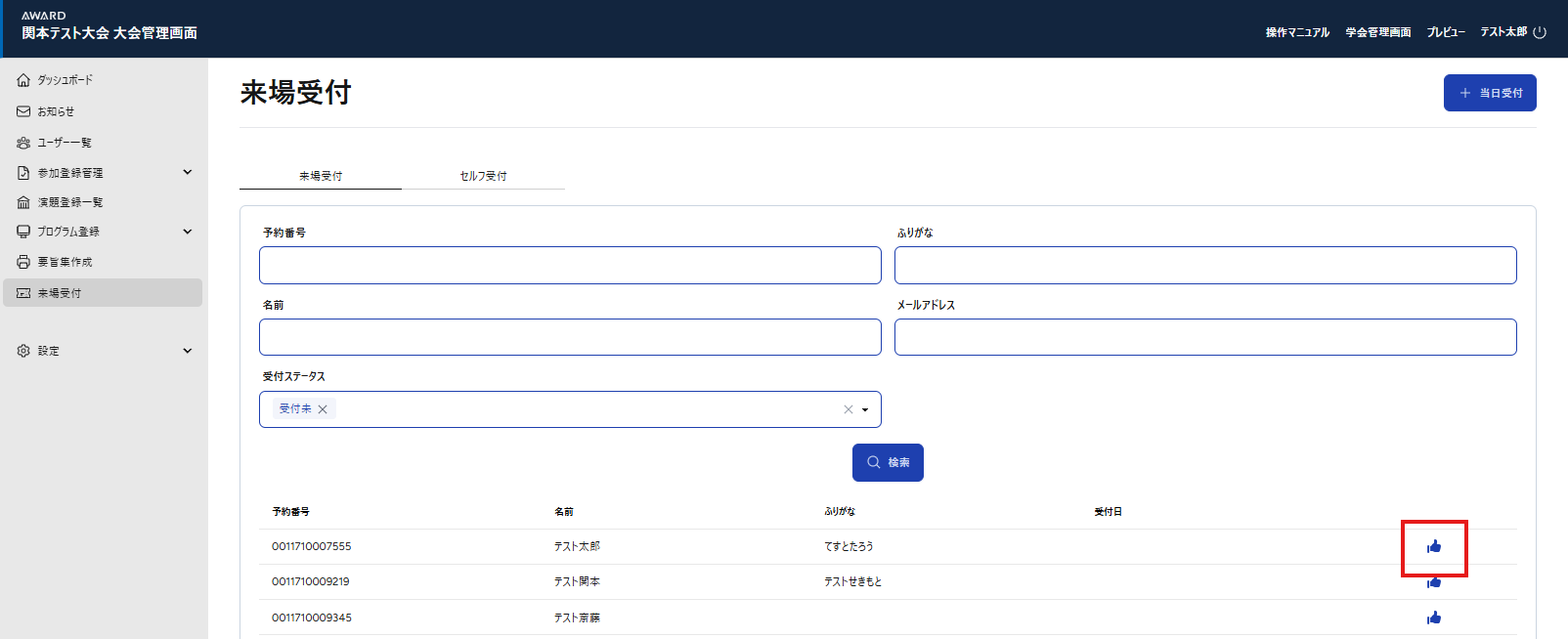Switch to the セルフ受付 tab
Screen dimensions: 1568x639
[x=483, y=176]
